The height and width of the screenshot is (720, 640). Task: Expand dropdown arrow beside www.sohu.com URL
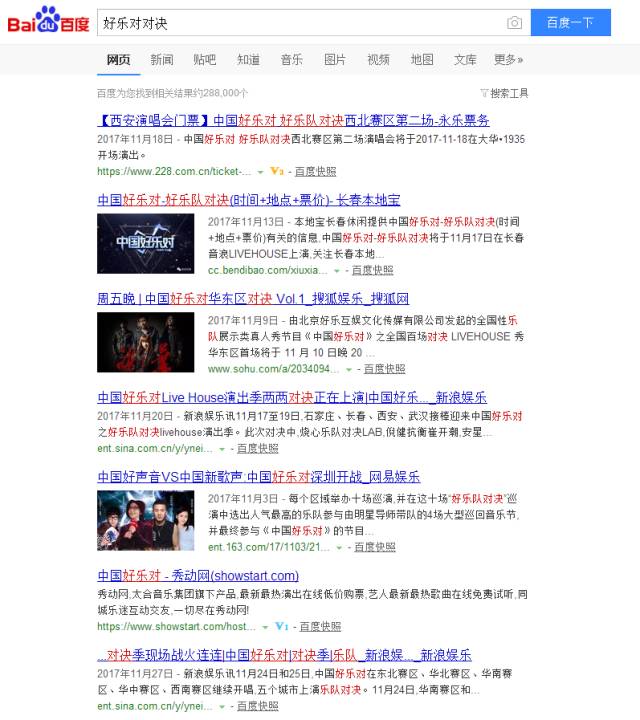[x=348, y=370]
